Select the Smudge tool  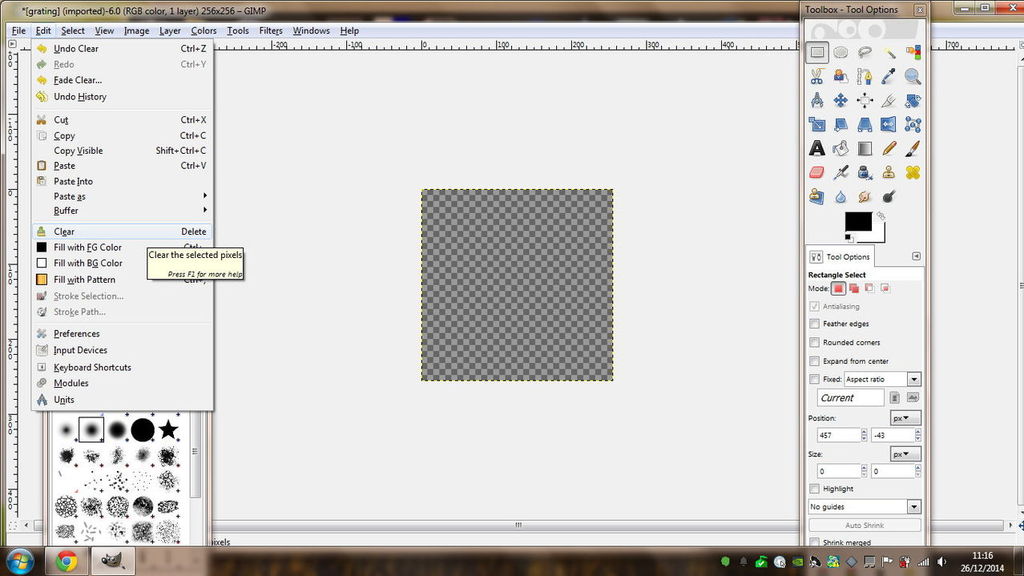(x=865, y=197)
